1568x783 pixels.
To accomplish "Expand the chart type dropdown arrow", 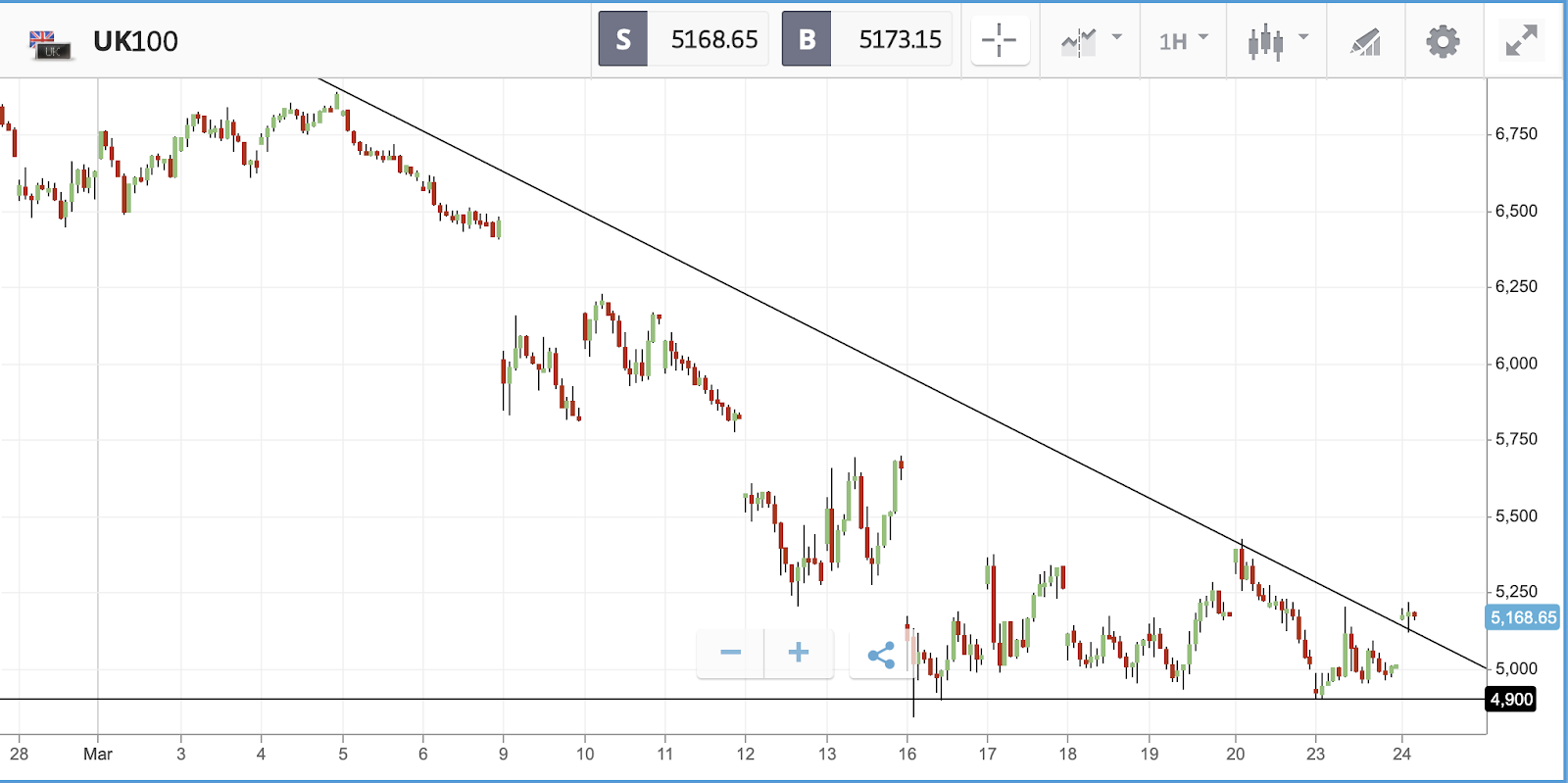I will click(1303, 37).
